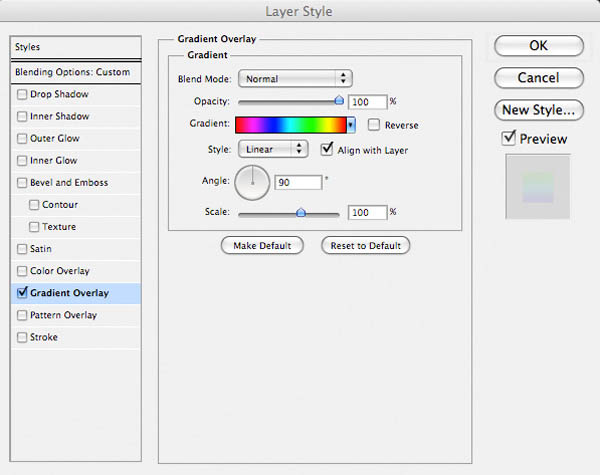
Task: Click the Angle dial control
Action: coord(252,183)
